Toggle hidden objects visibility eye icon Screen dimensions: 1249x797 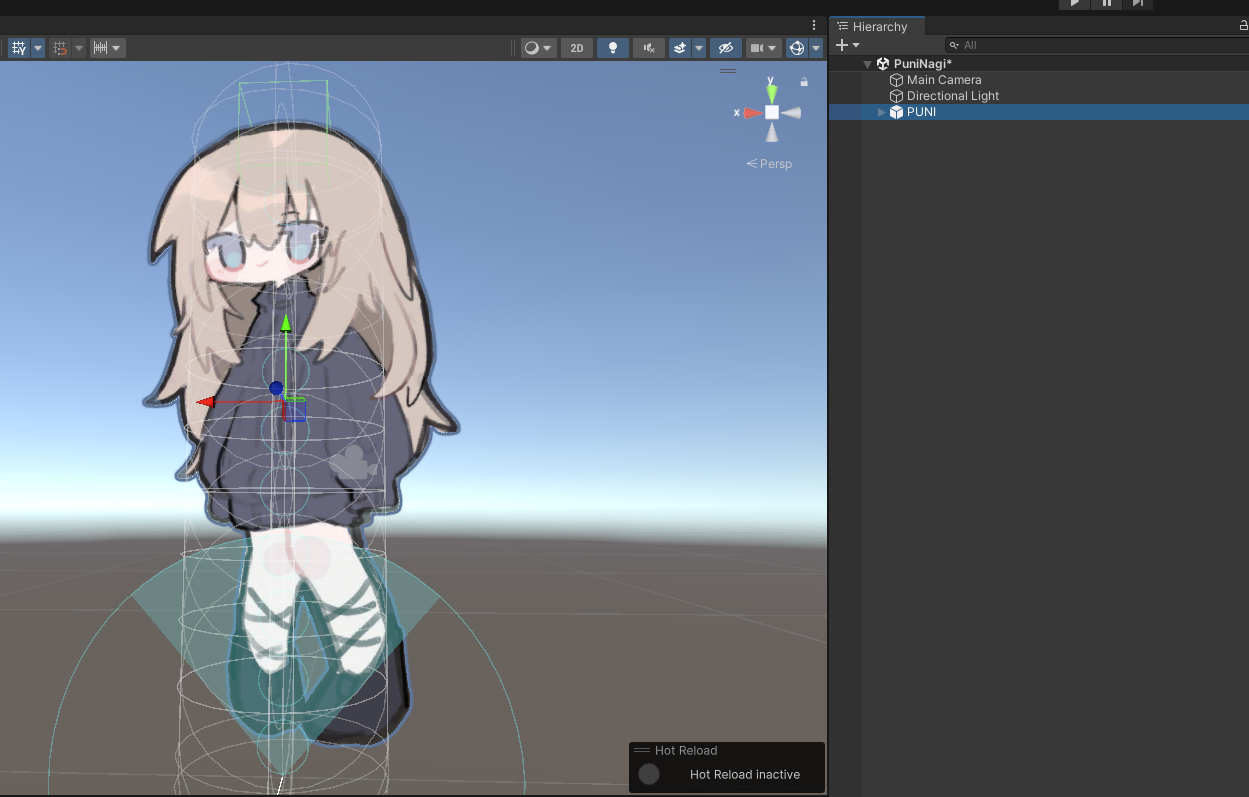pos(726,48)
